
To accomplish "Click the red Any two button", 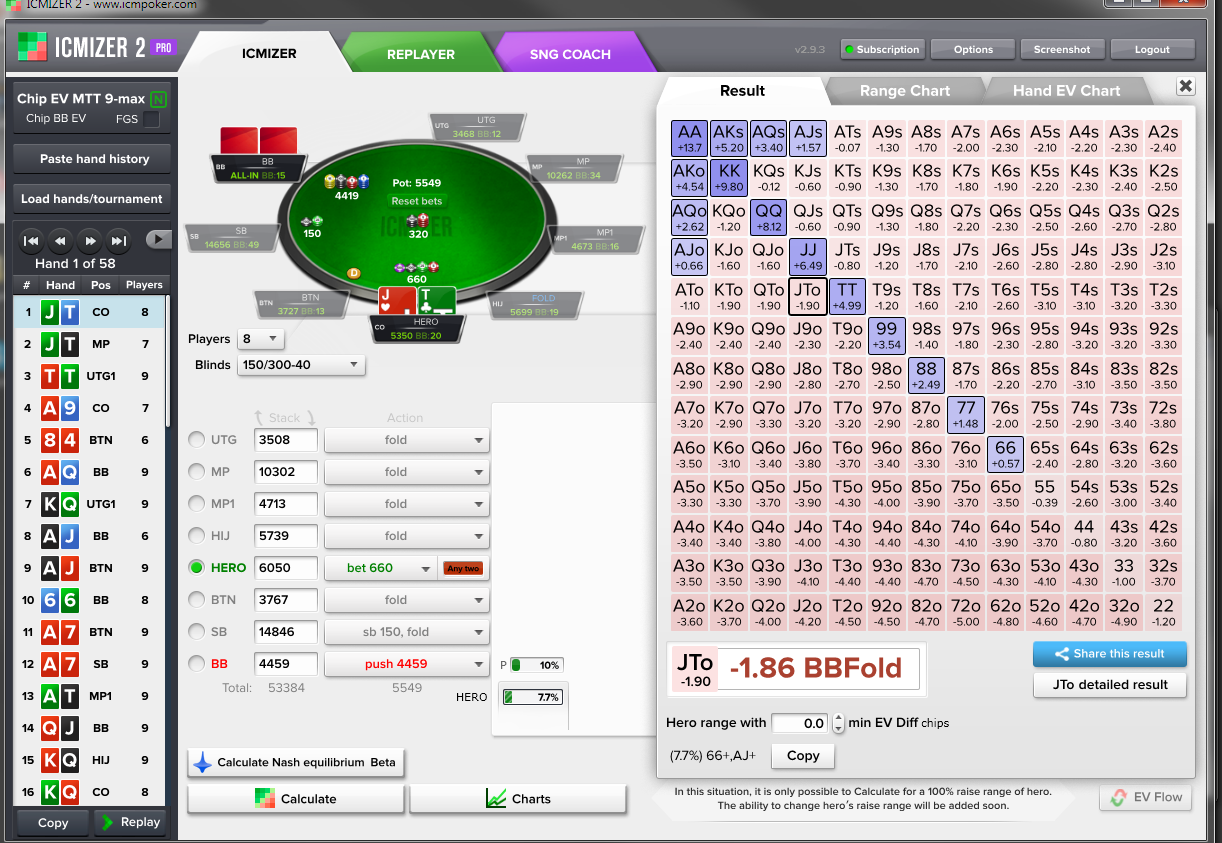I will (x=463, y=568).
